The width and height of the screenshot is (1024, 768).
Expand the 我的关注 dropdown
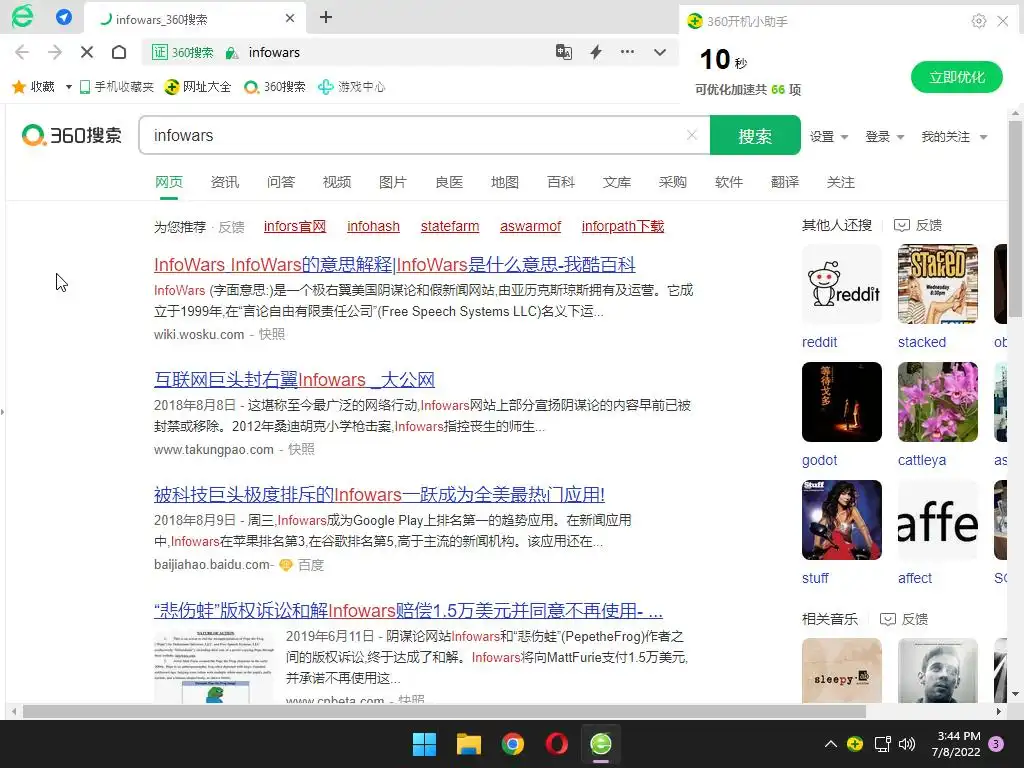pos(954,136)
